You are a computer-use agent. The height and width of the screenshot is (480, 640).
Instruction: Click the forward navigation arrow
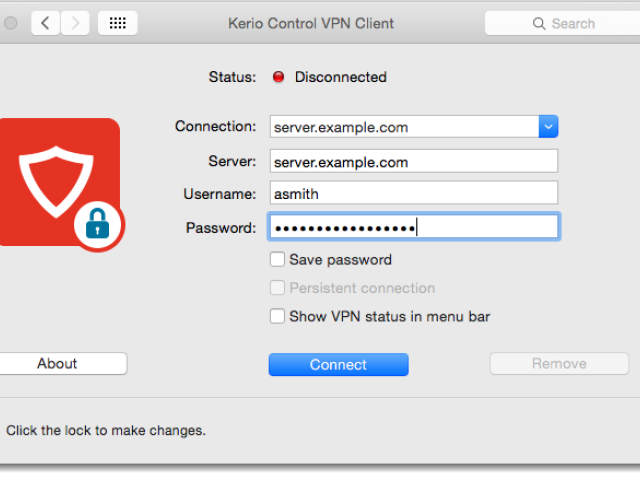75,23
